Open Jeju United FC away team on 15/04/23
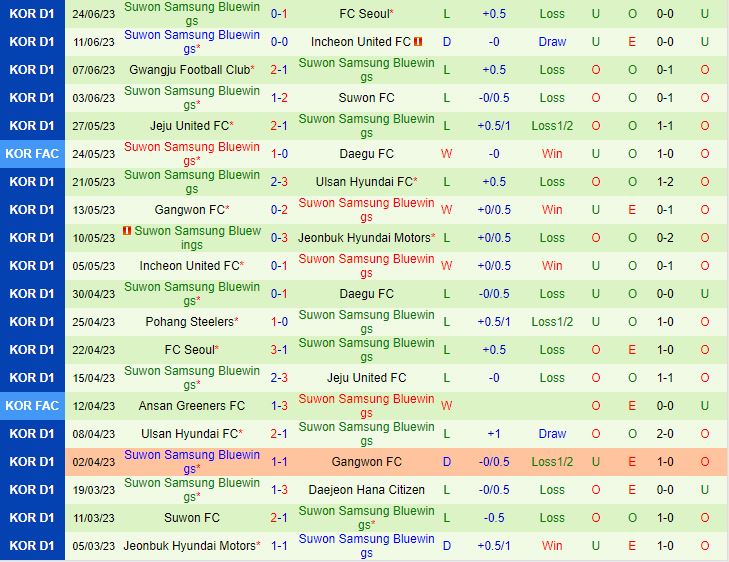Viewport: 729px width, 562px height. coord(366,377)
